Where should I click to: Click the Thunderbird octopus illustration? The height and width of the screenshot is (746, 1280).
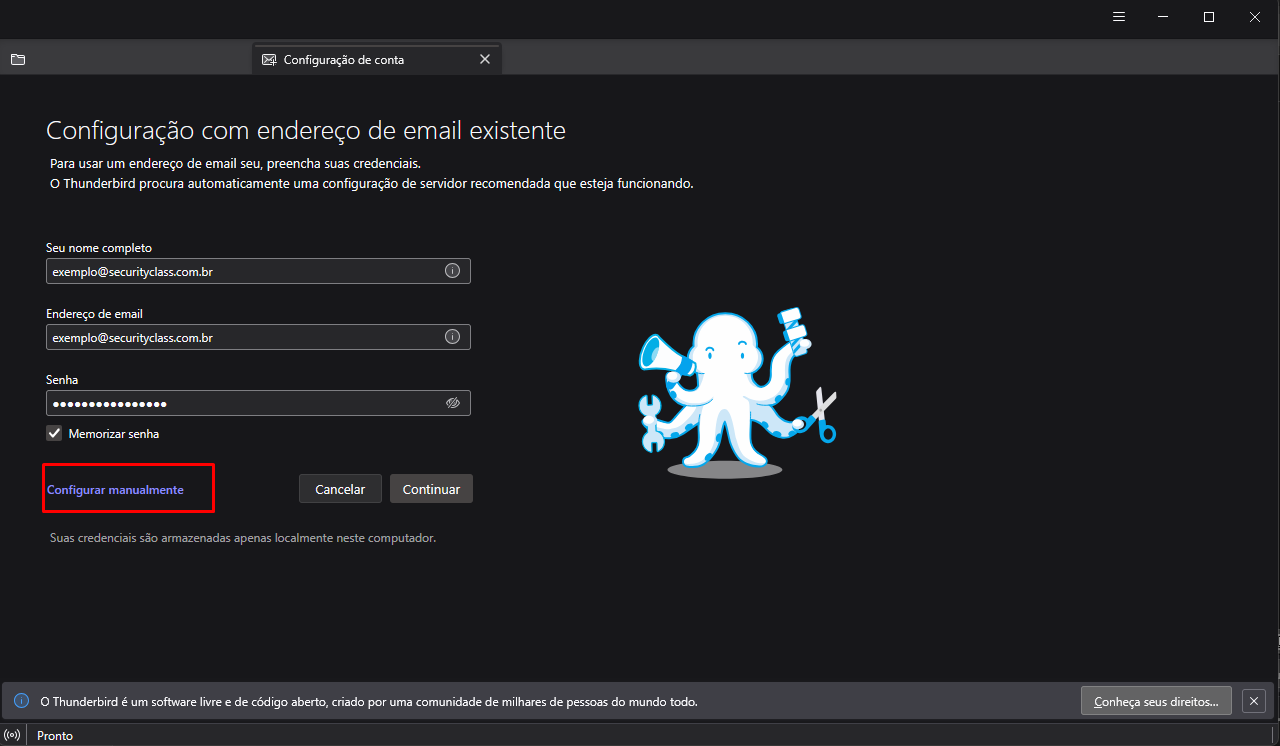click(x=738, y=391)
